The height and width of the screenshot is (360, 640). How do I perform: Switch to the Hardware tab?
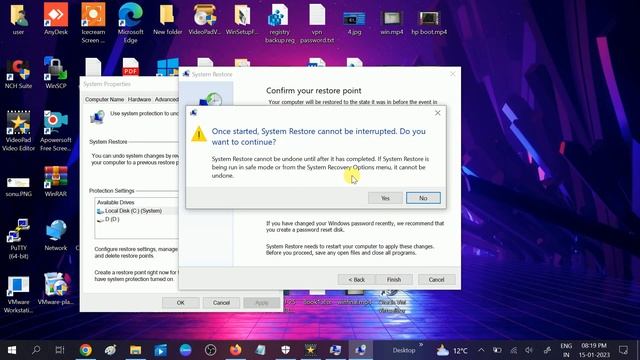pos(139,100)
